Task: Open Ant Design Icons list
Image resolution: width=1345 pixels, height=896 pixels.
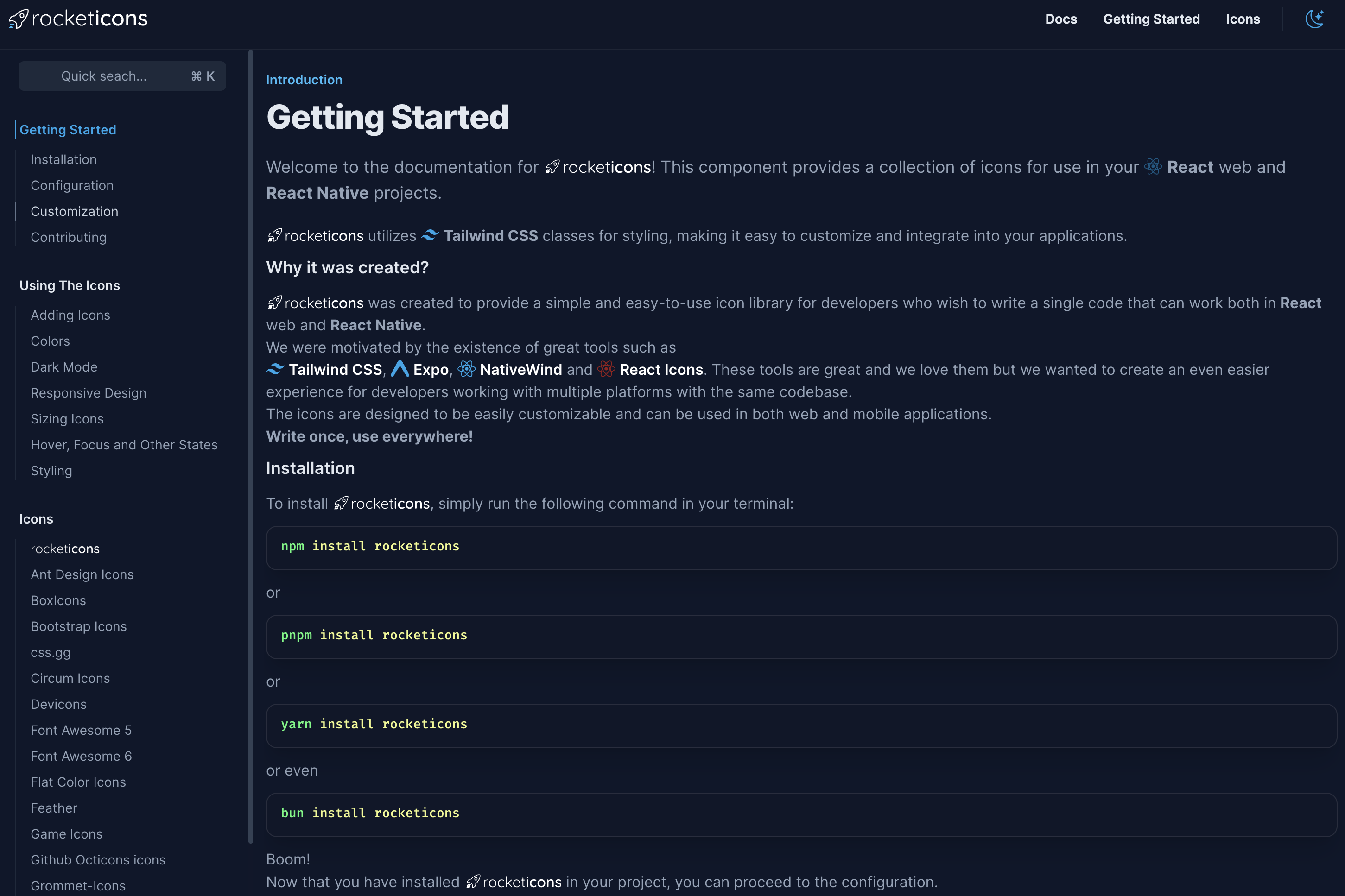Action: click(x=82, y=574)
